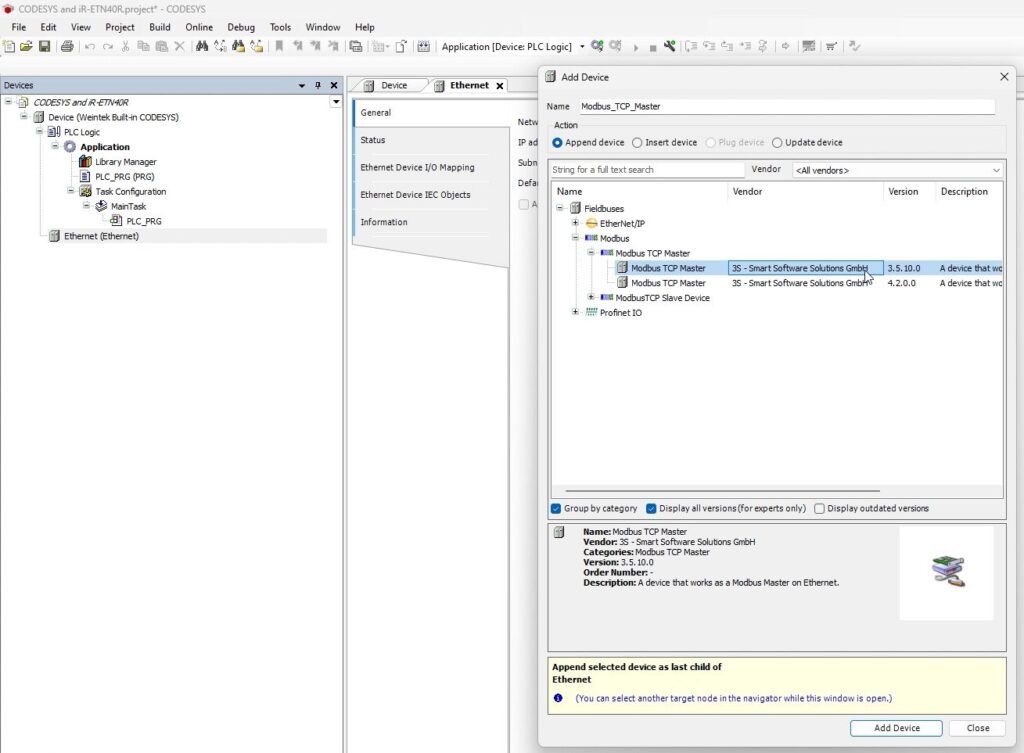This screenshot has width=1024, height=753.
Task: Click the Delete X toolbar icon
Action: coord(180,46)
